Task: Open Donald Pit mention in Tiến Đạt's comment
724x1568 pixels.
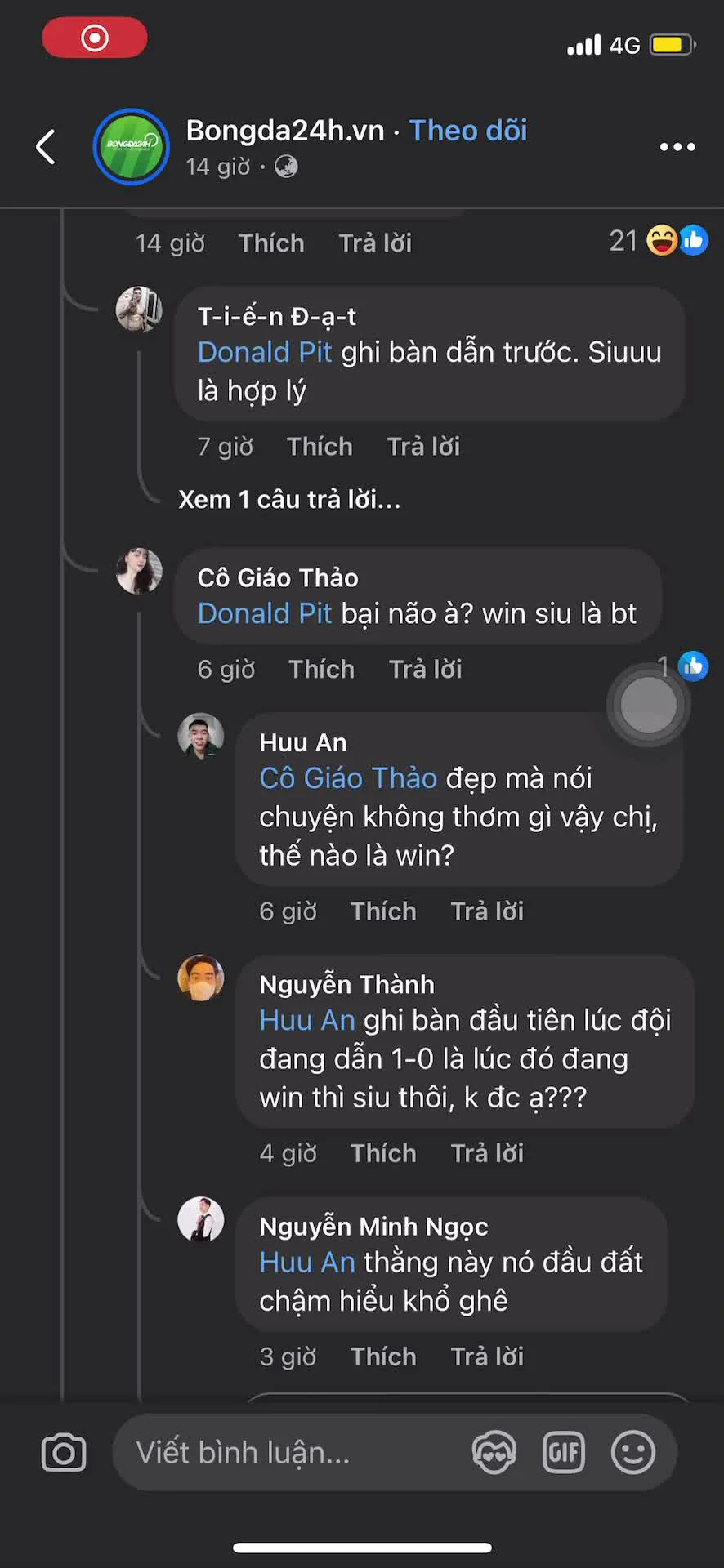Action: tap(264, 352)
